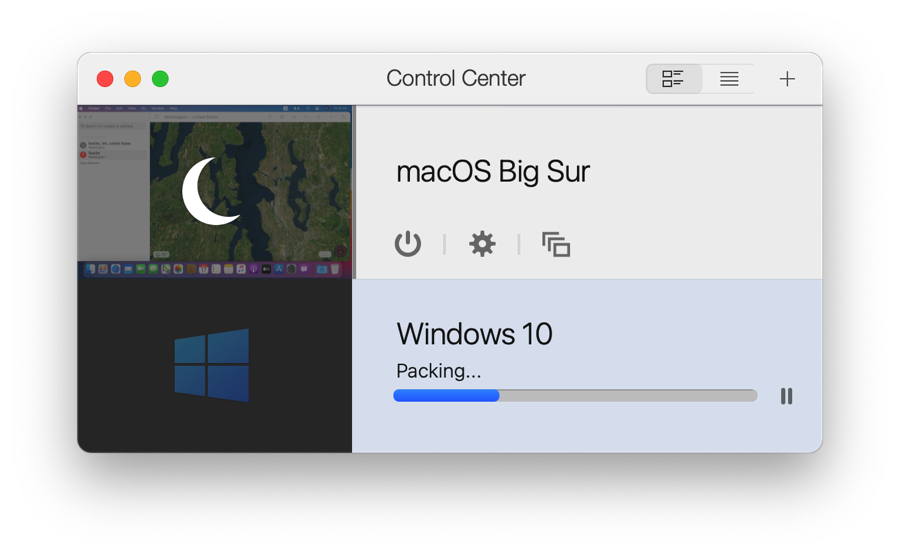Close the Control Center window
The height and width of the screenshot is (555, 900).
click(x=105, y=79)
